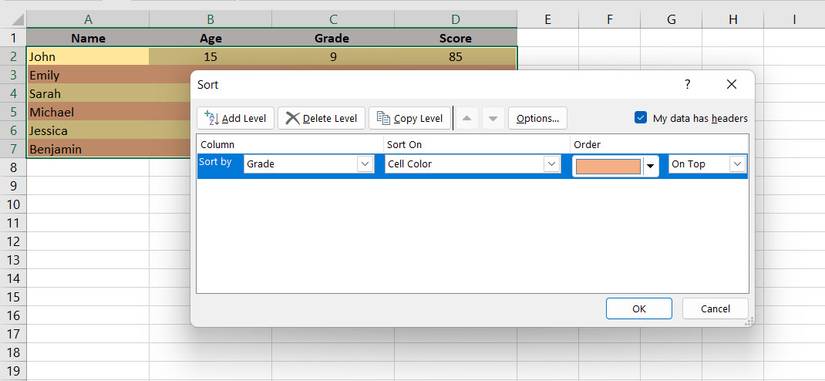Open sort Options dialog
Screen dimensions: 825x381
pos(538,118)
